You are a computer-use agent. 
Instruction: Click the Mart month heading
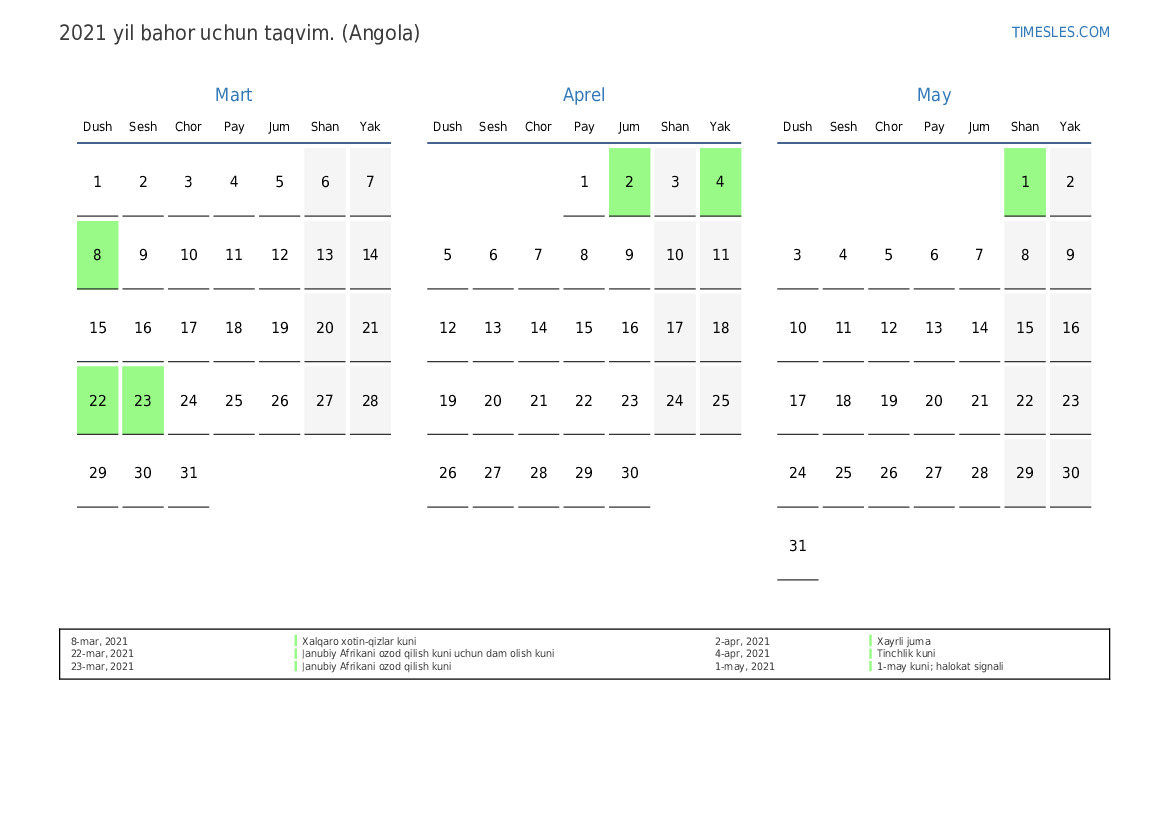[233, 95]
